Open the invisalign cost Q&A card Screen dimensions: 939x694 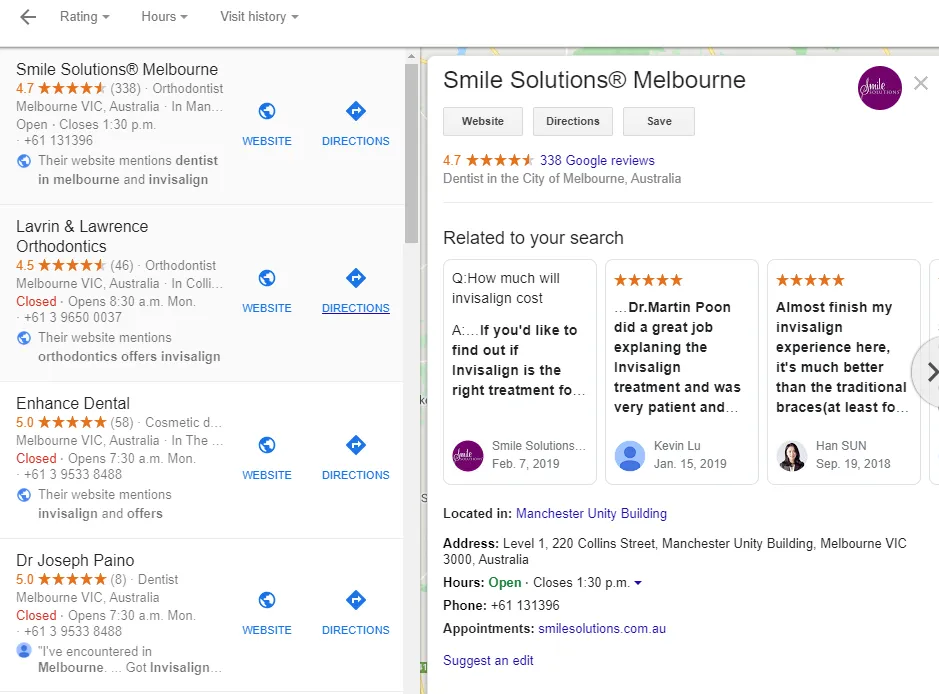520,371
